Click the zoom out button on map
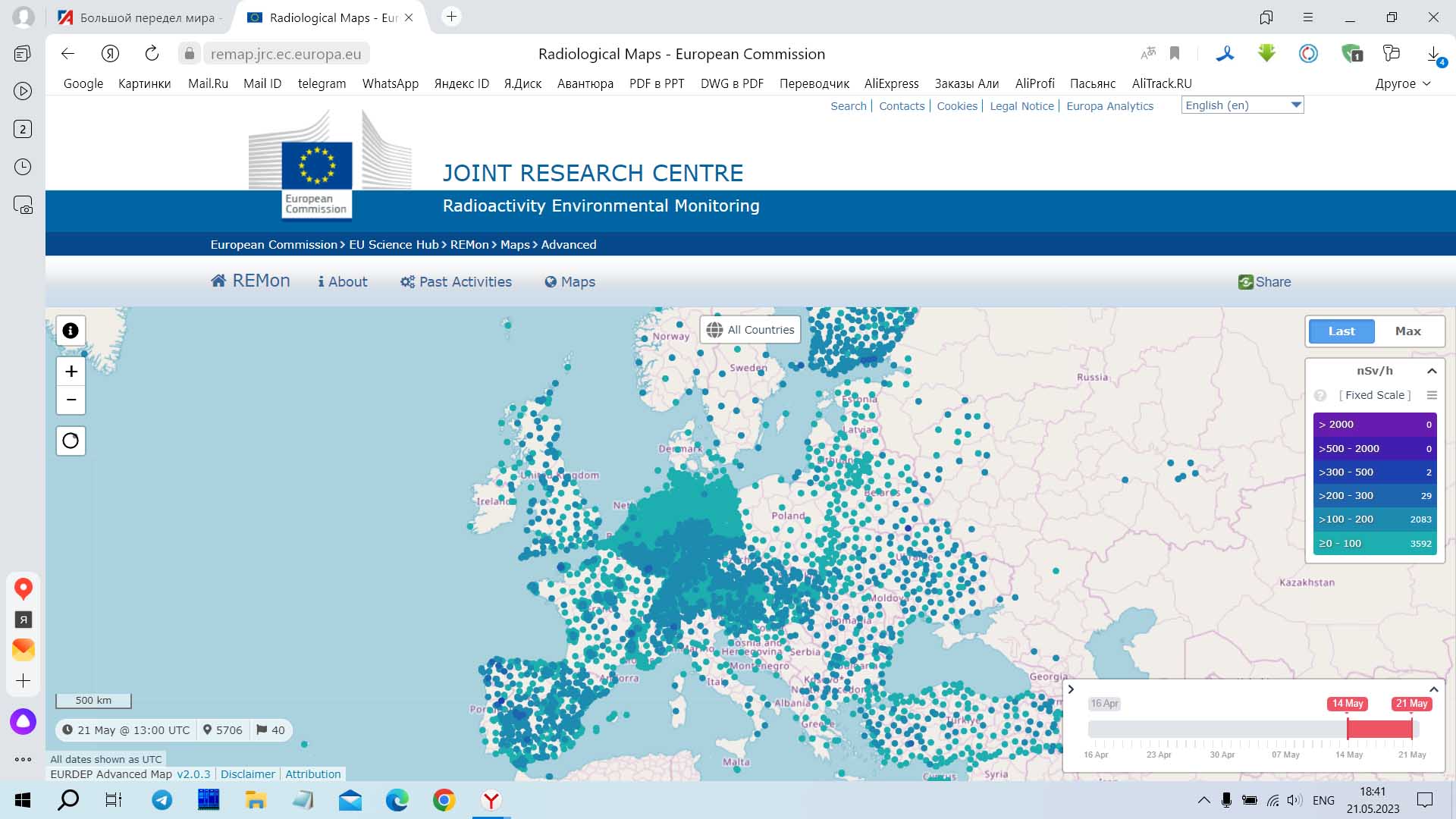 pos(70,400)
